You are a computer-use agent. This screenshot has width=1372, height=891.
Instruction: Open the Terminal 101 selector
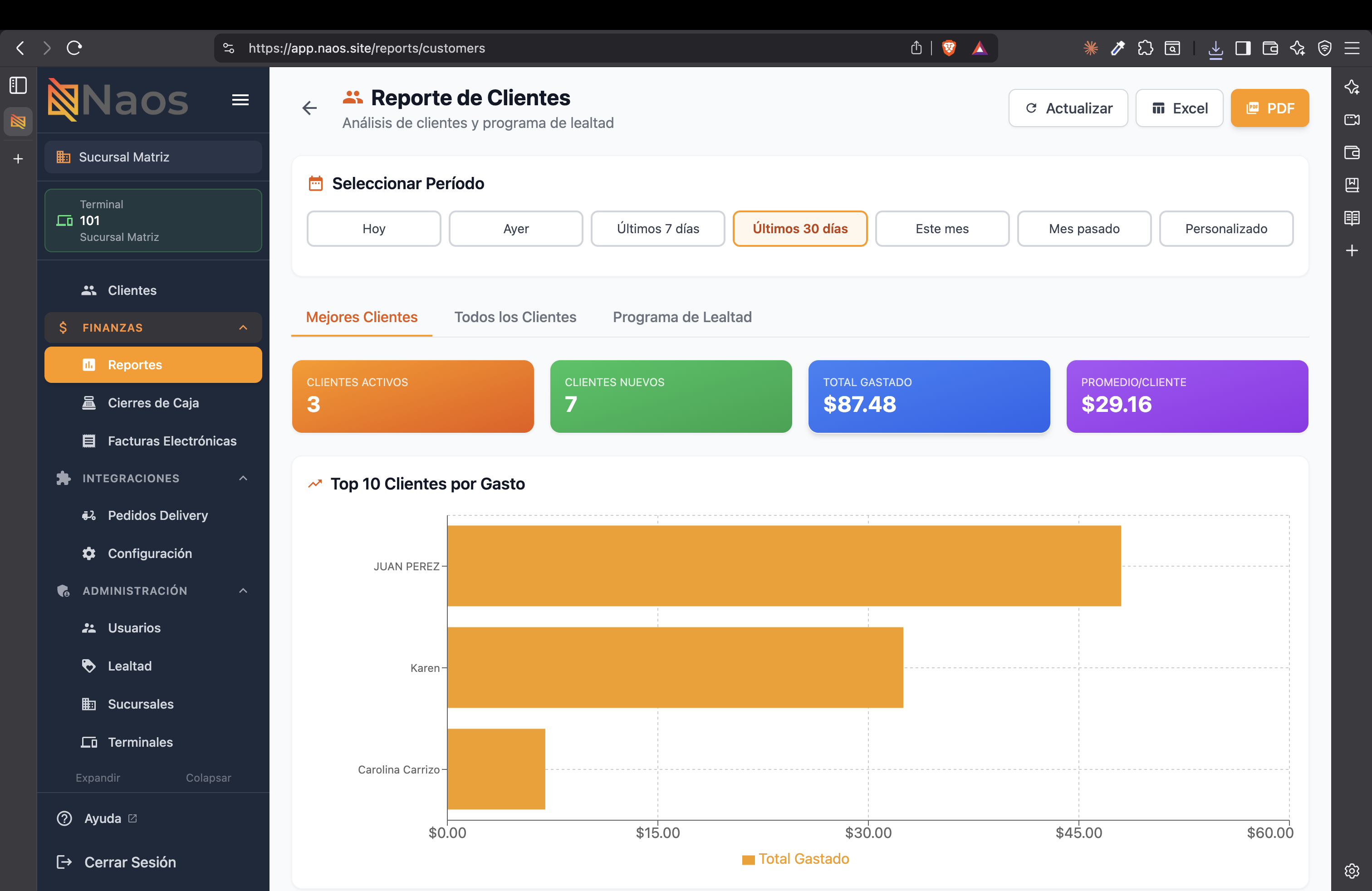click(x=153, y=221)
